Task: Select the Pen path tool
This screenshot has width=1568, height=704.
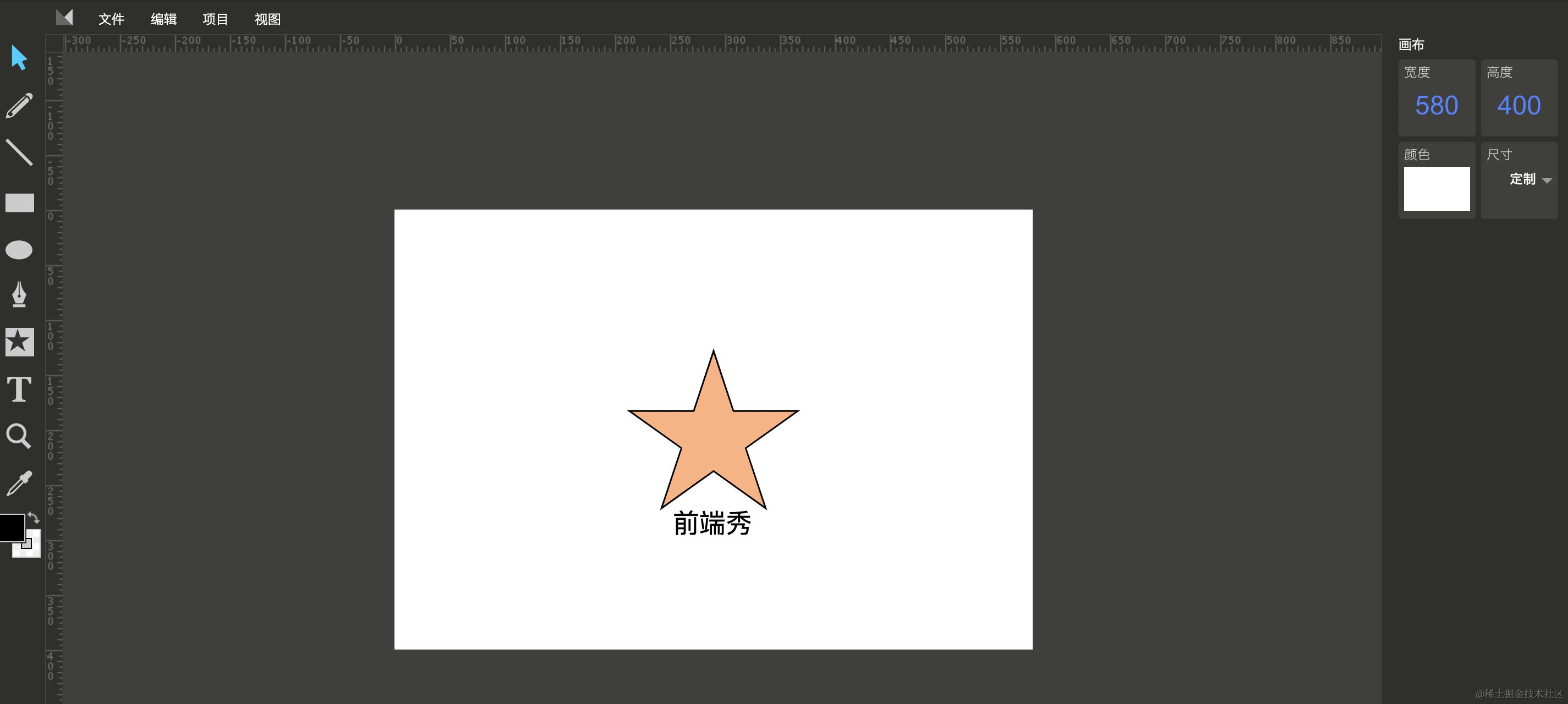Action: pos(19,294)
